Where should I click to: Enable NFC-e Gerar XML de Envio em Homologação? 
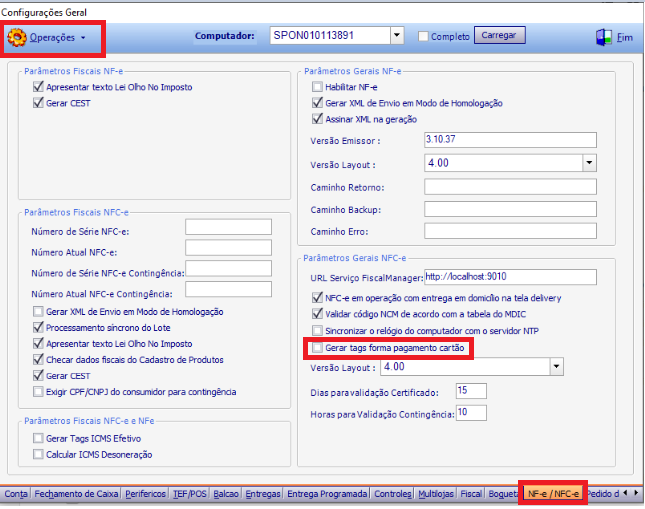coord(38,311)
